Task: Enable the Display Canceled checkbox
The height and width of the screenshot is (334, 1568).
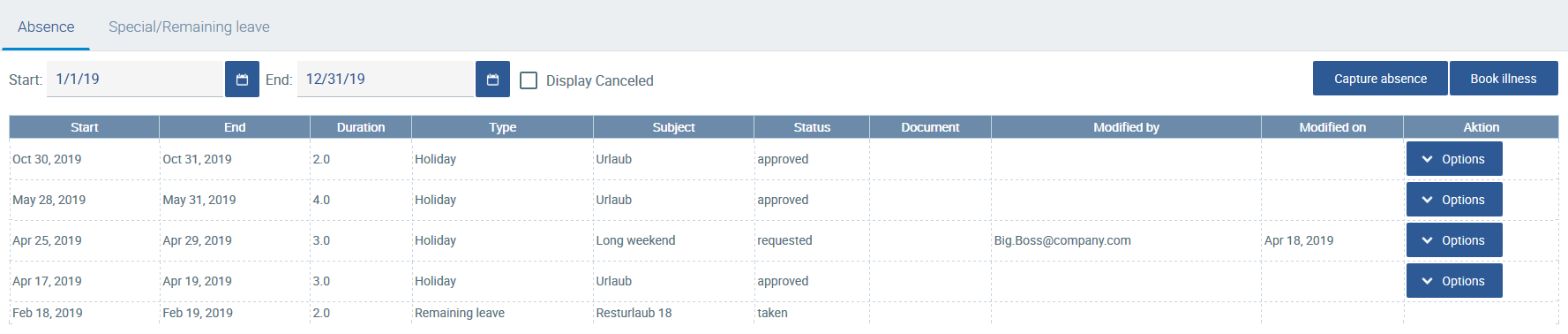Action: coord(529,80)
